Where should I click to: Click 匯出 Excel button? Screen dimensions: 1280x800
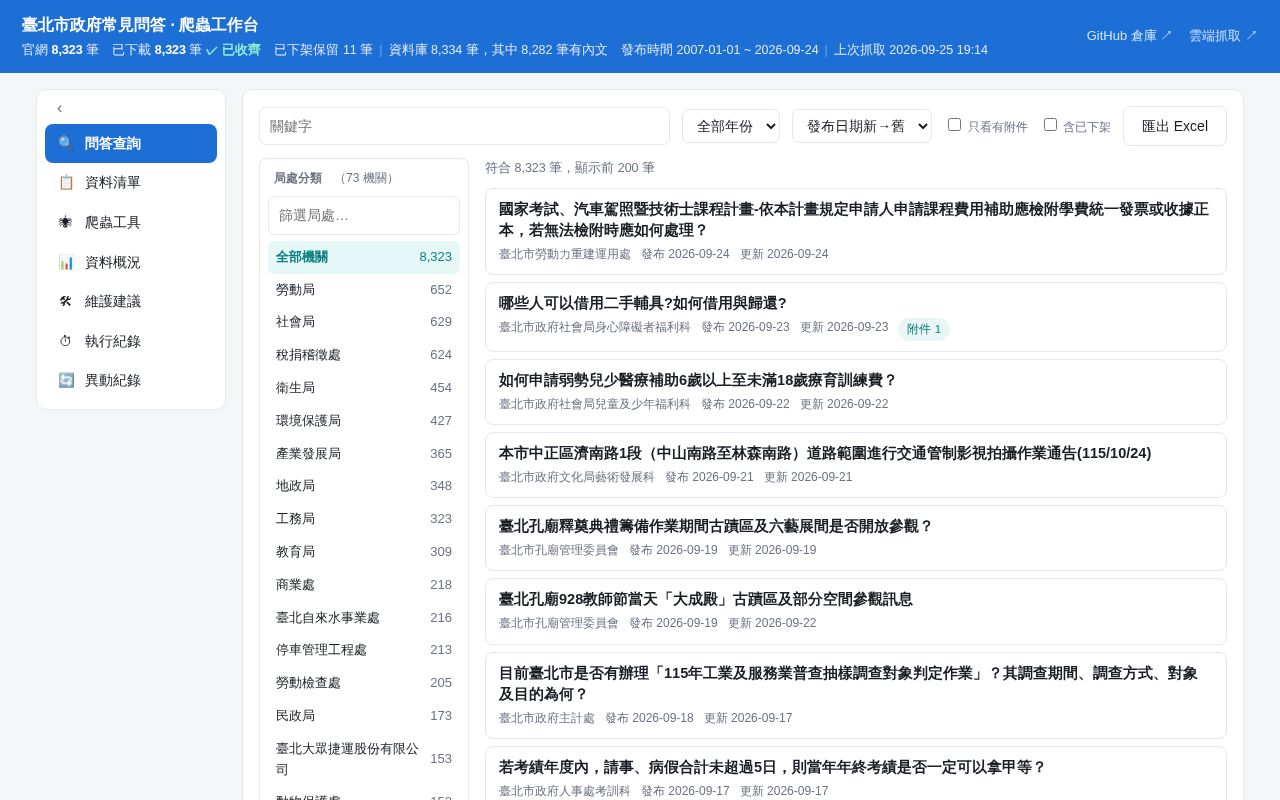pos(1175,126)
